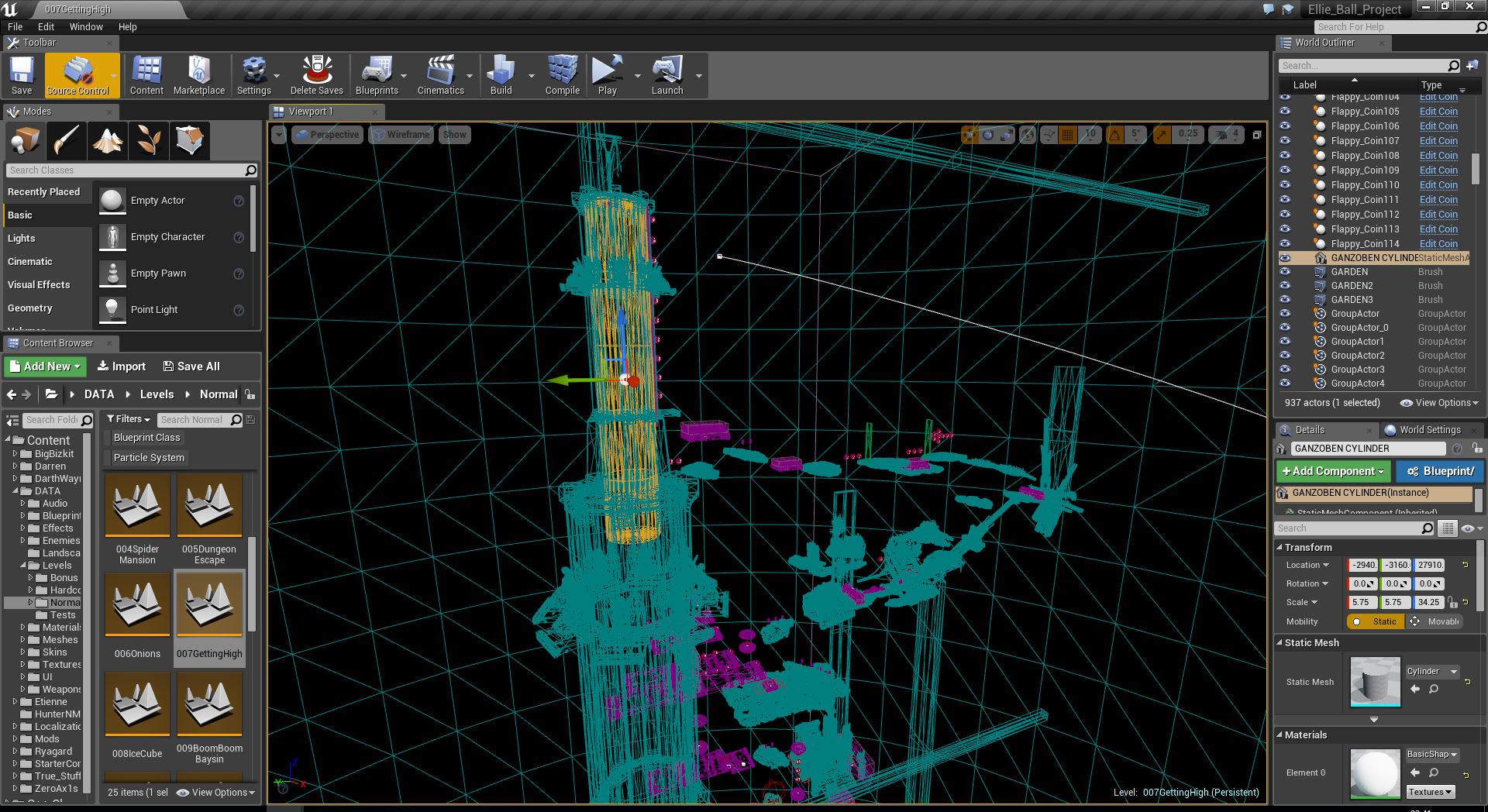Click the Add Component button
Viewport: 1488px width, 812px height.
(1331, 471)
